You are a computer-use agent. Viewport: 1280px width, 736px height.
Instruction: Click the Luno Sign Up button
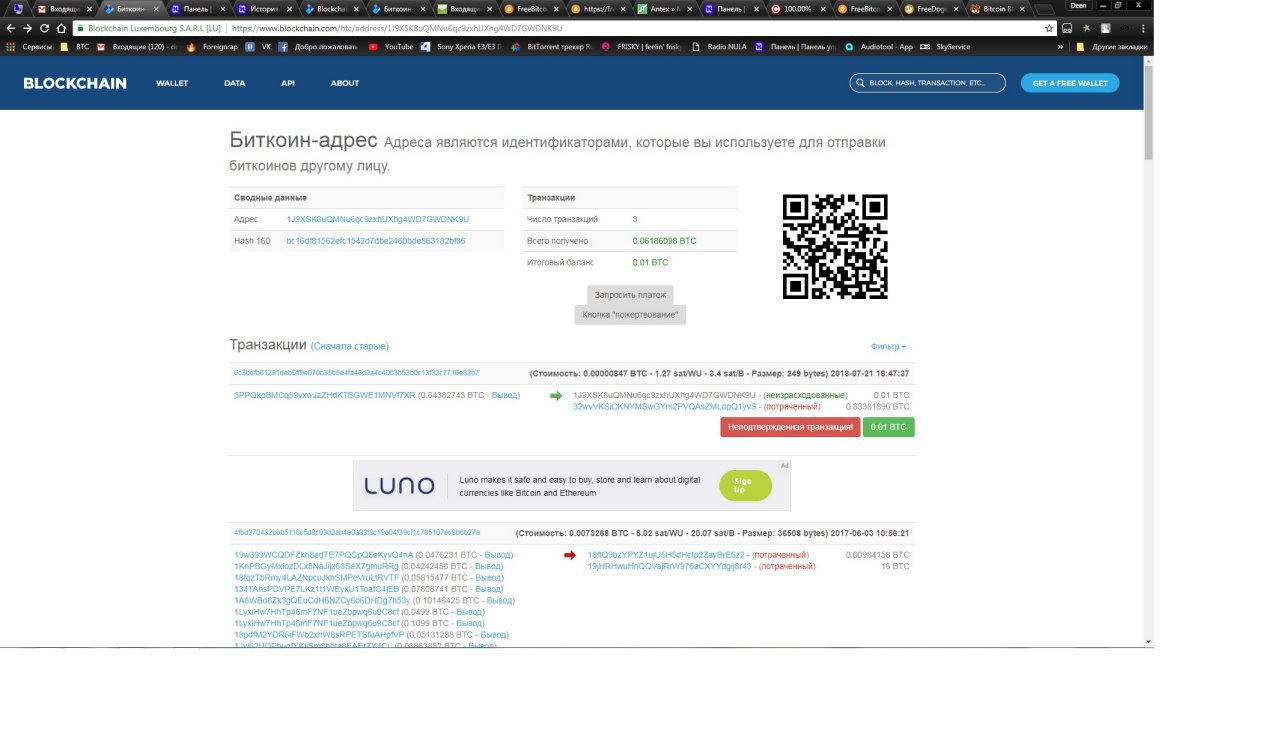click(x=745, y=486)
